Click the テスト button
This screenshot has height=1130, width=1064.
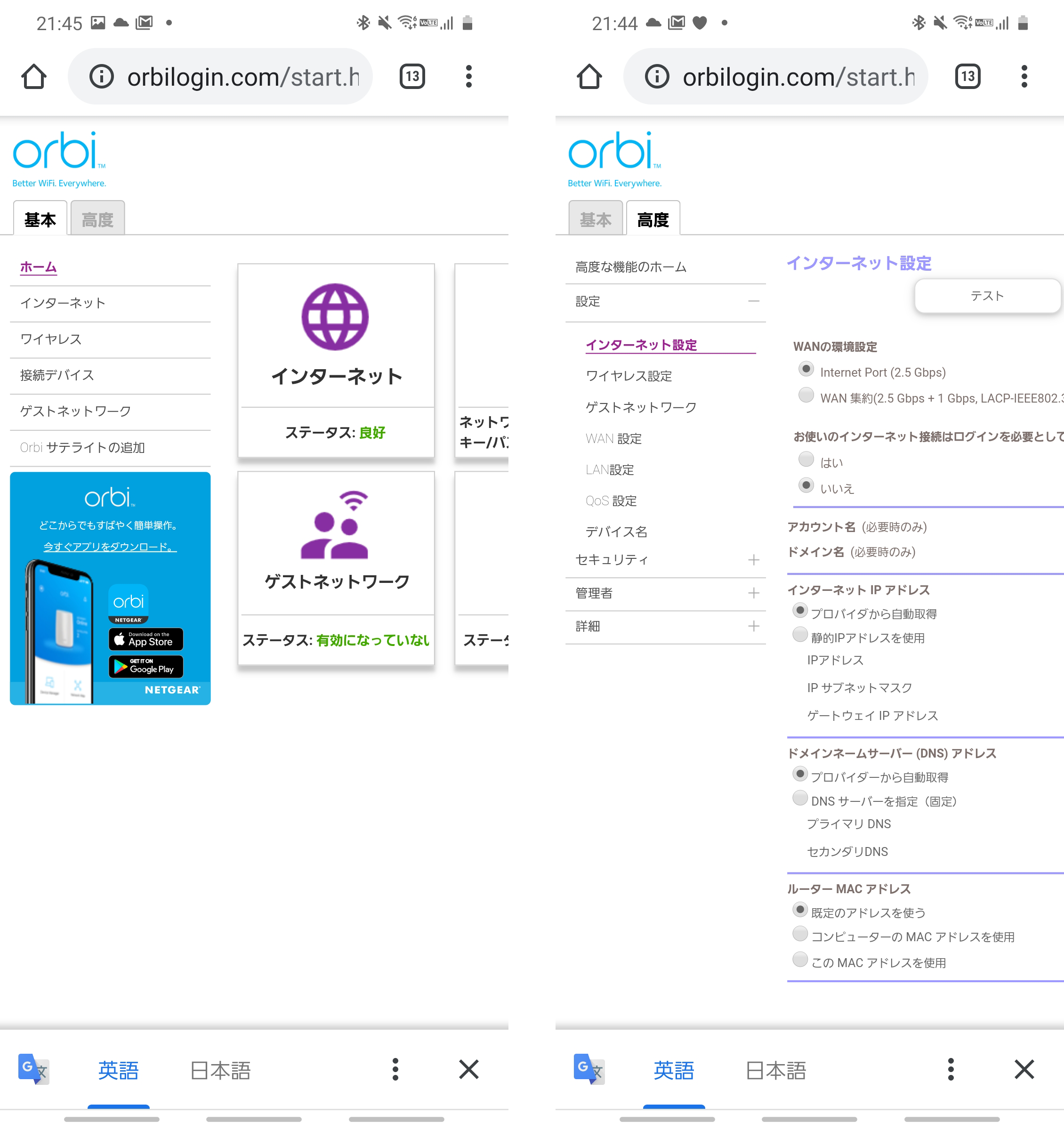987,296
